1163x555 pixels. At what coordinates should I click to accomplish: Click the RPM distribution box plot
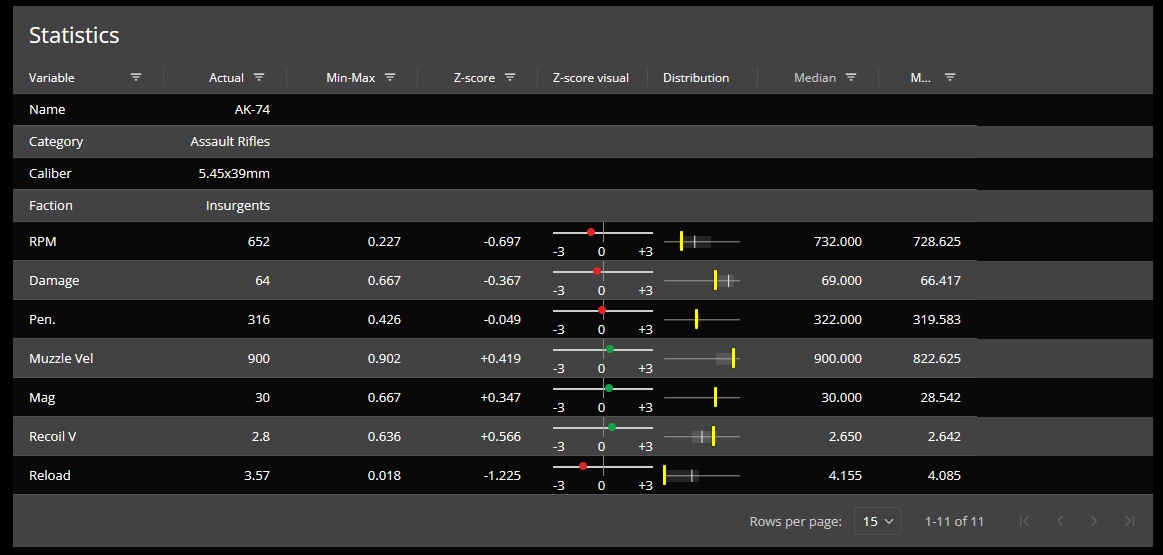(x=702, y=241)
